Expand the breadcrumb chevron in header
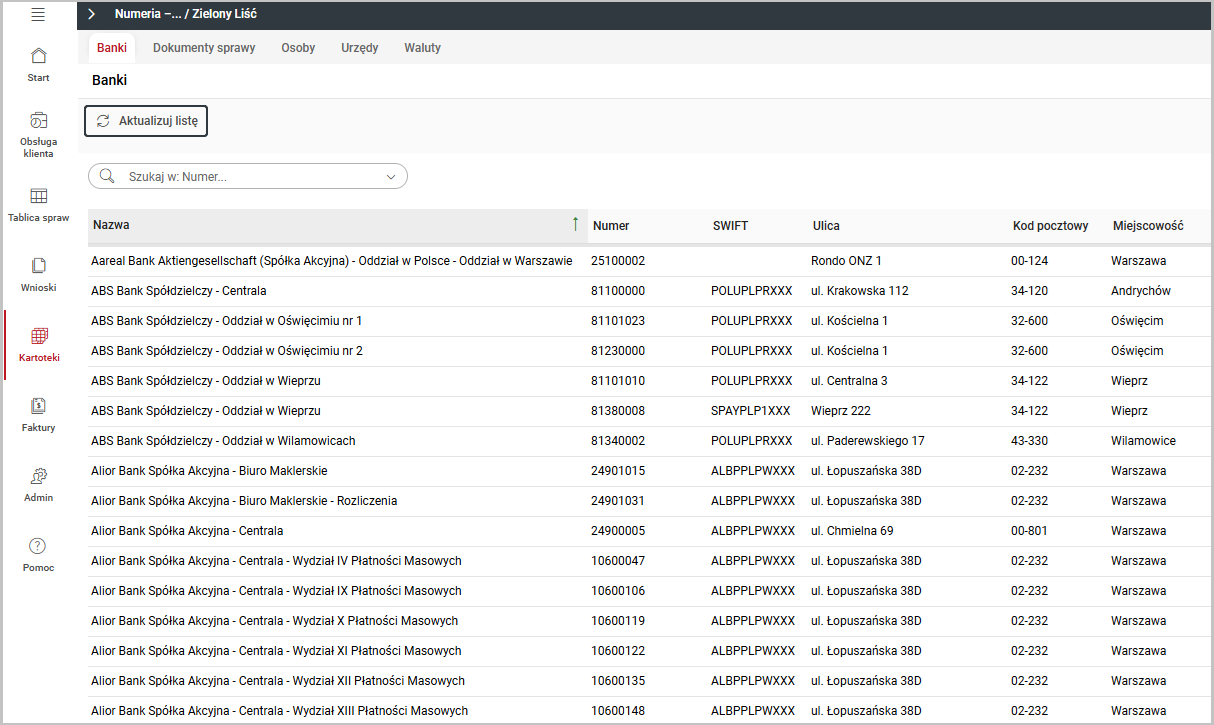The image size is (1214, 725). click(92, 14)
